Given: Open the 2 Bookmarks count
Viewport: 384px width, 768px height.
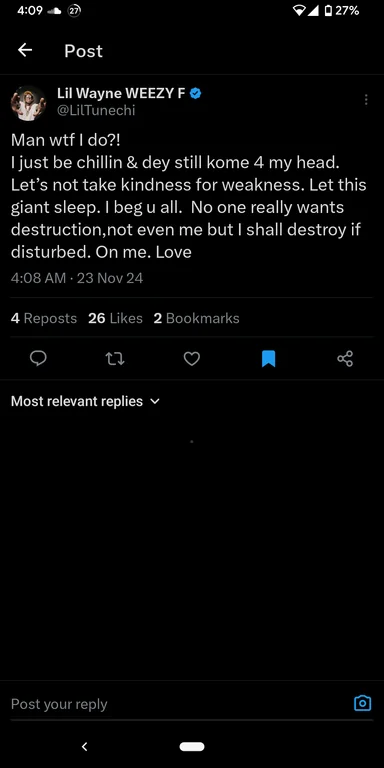Looking at the screenshot, I should 196,318.
